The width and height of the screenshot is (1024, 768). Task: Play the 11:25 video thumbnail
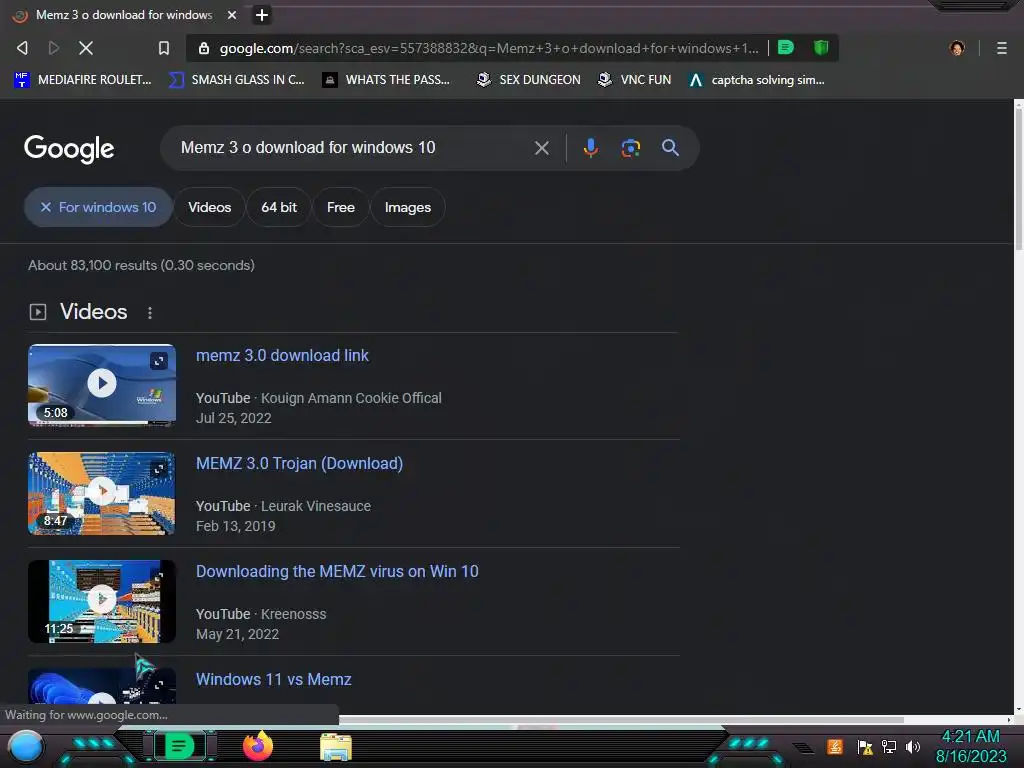(x=102, y=599)
